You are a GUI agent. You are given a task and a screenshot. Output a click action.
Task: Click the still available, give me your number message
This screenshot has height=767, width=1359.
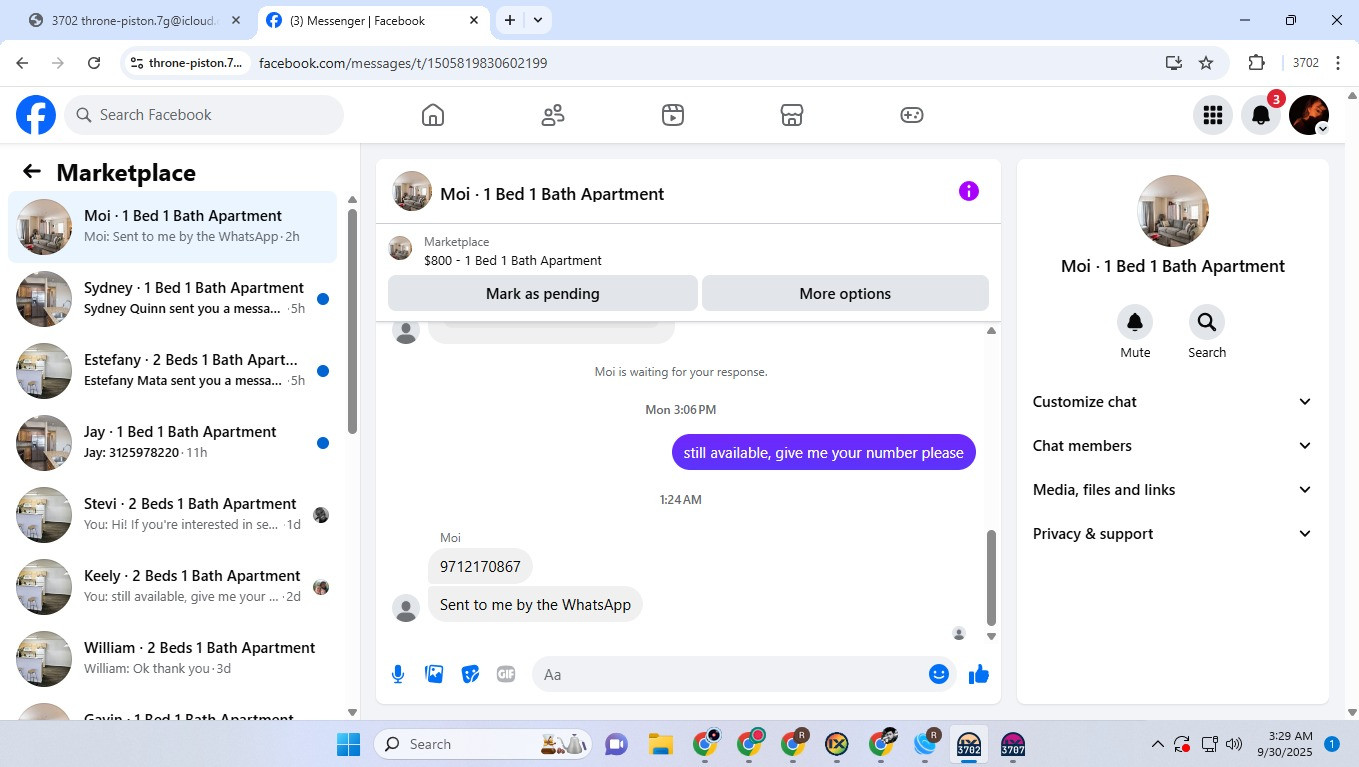tap(823, 453)
